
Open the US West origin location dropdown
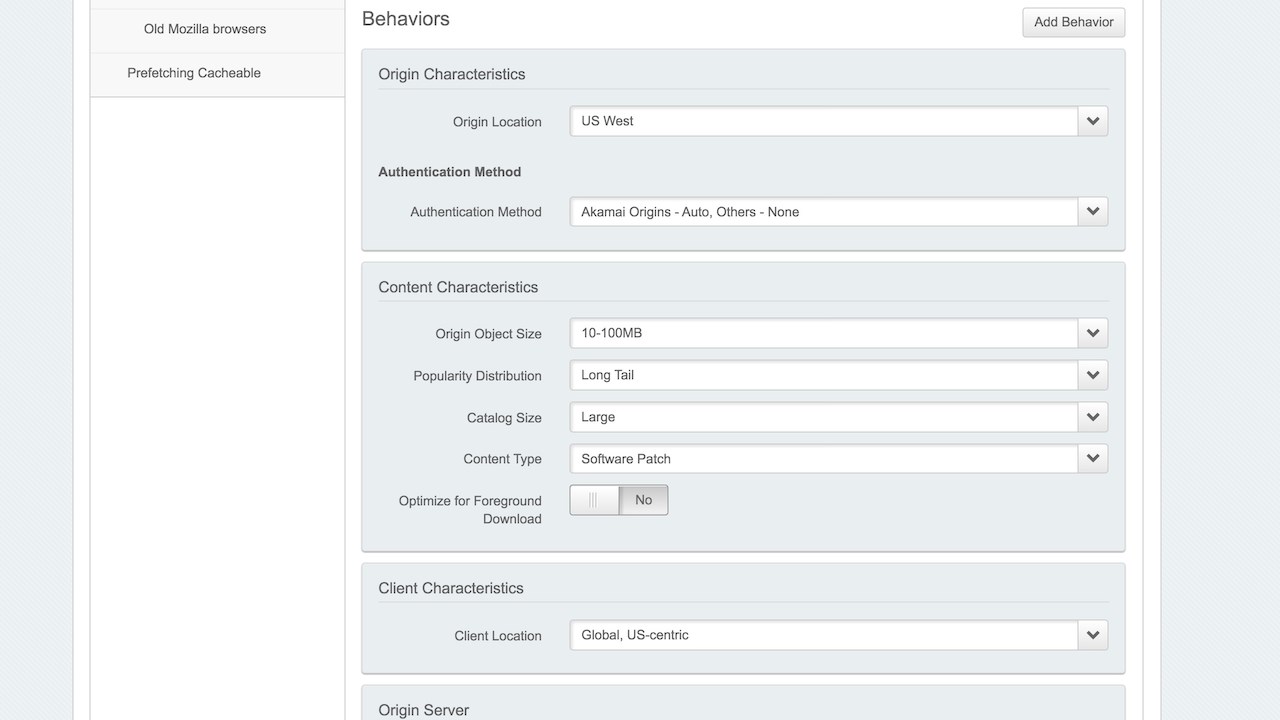tap(824, 121)
